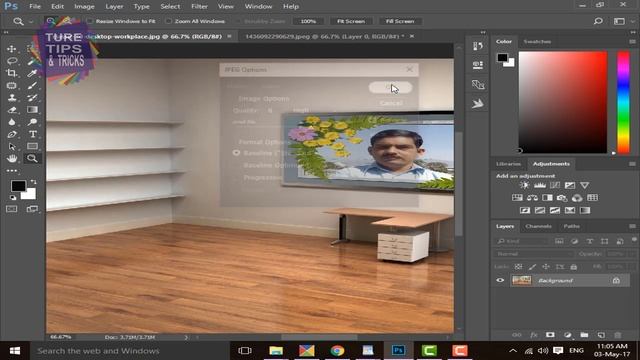Viewport: 640px width, 360px height.
Task: Open the Zoom tool preset picker arrow
Action: point(31,21)
